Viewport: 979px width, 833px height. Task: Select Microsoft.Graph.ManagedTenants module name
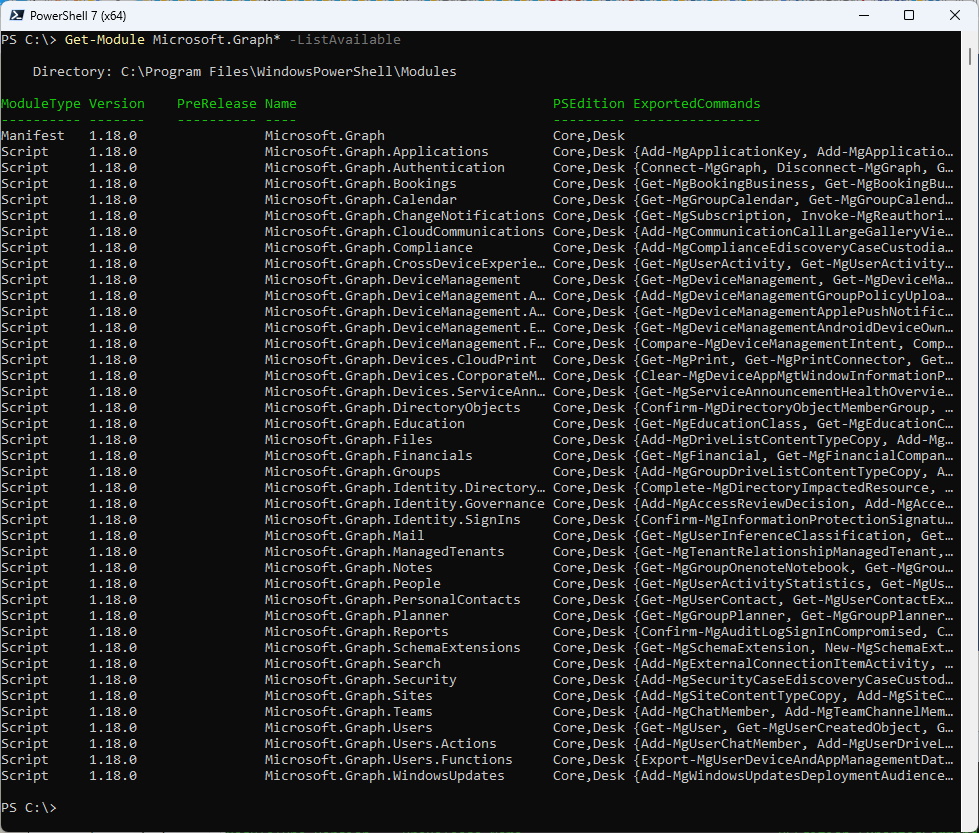tap(385, 551)
